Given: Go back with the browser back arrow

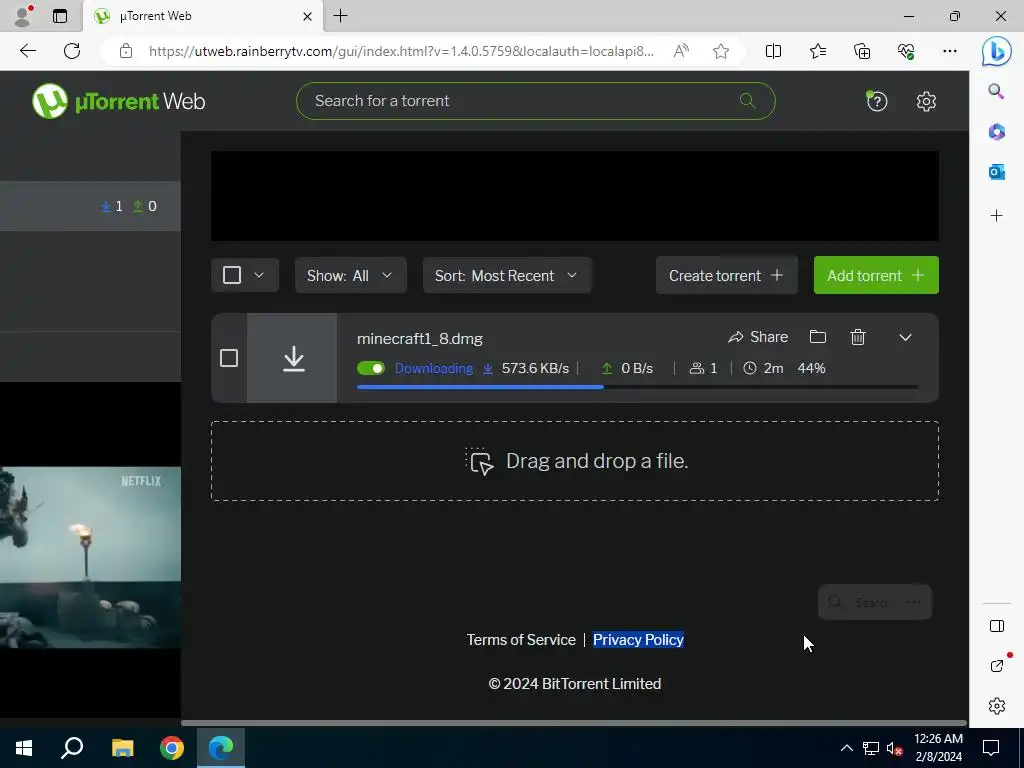Looking at the screenshot, I should pyautogui.click(x=27, y=51).
